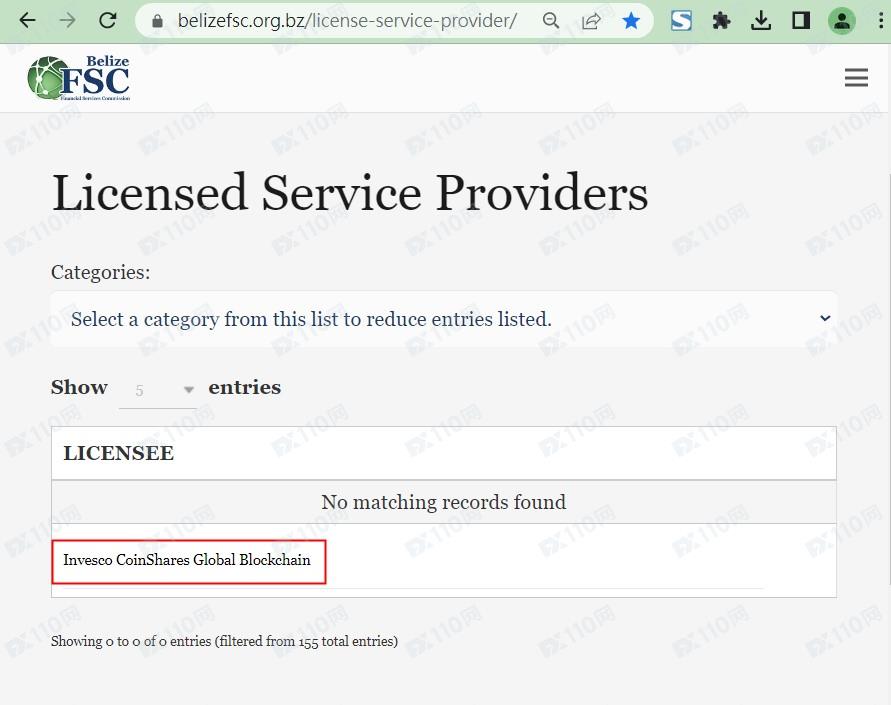
Task: Change the Show entries count dropdown
Action: [158, 390]
